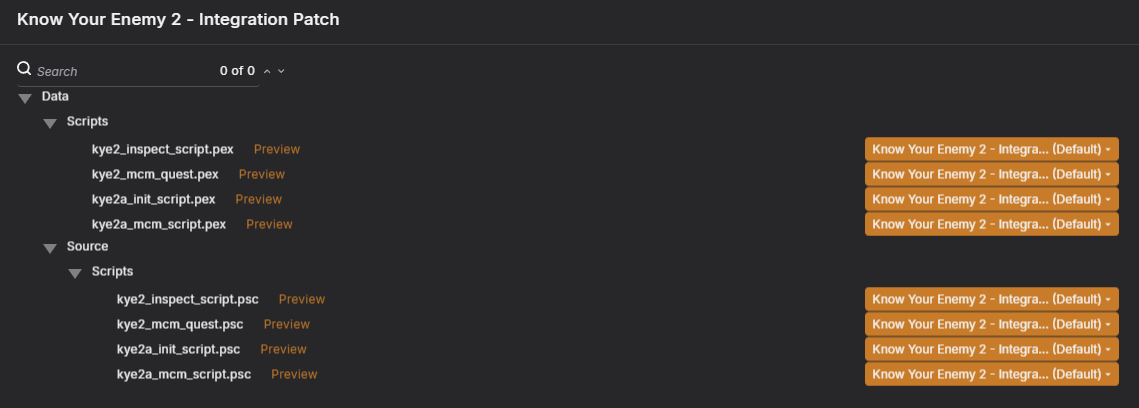Screen dimensions: 1139x408
Task: Open provider dropdown for kye2a_mcm_script.psc
Action: point(992,374)
